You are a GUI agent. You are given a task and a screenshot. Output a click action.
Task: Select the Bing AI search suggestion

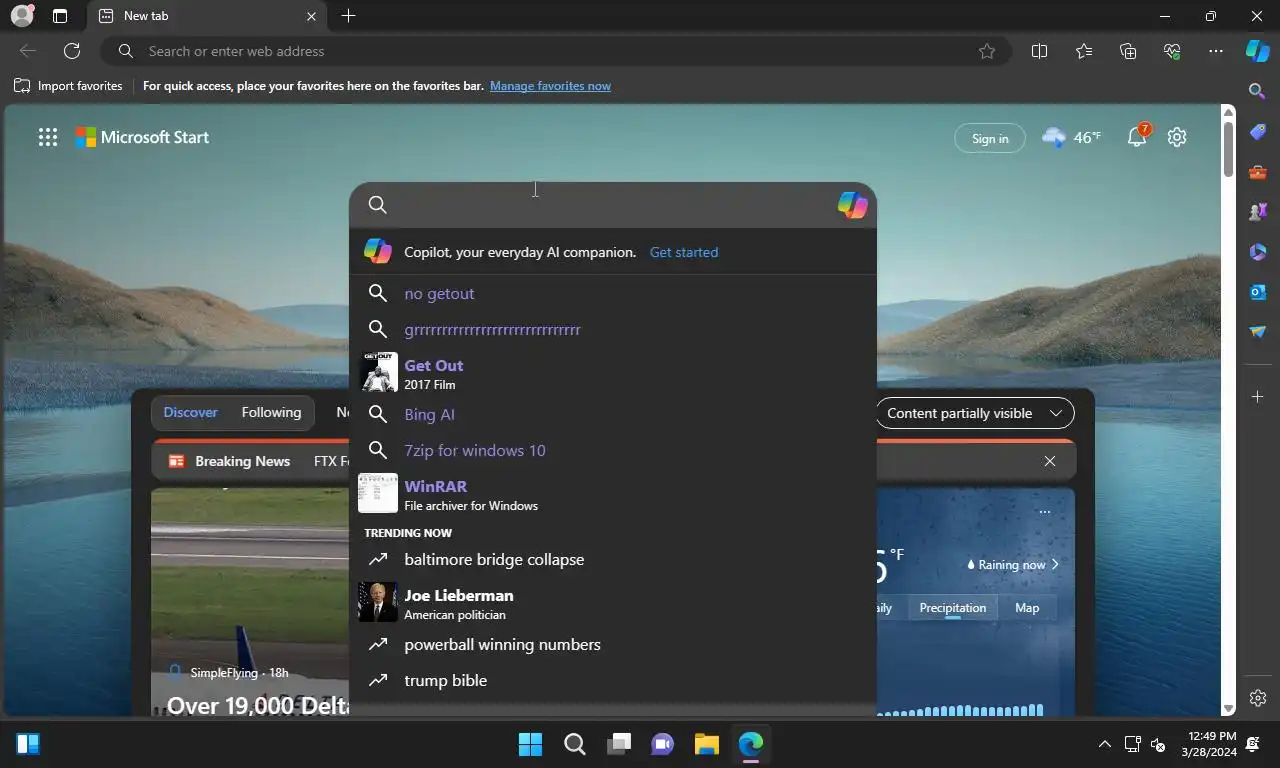pos(613,414)
